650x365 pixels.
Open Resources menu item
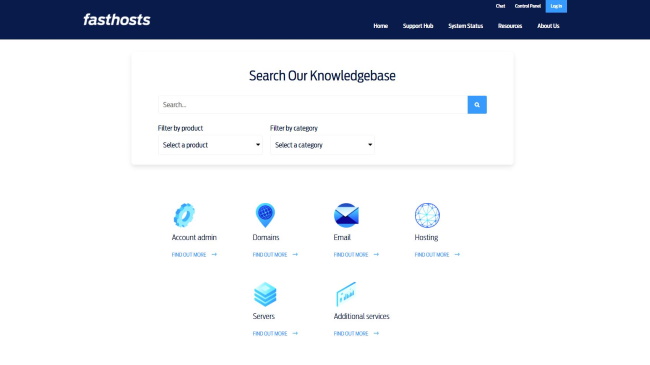pyautogui.click(x=510, y=26)
